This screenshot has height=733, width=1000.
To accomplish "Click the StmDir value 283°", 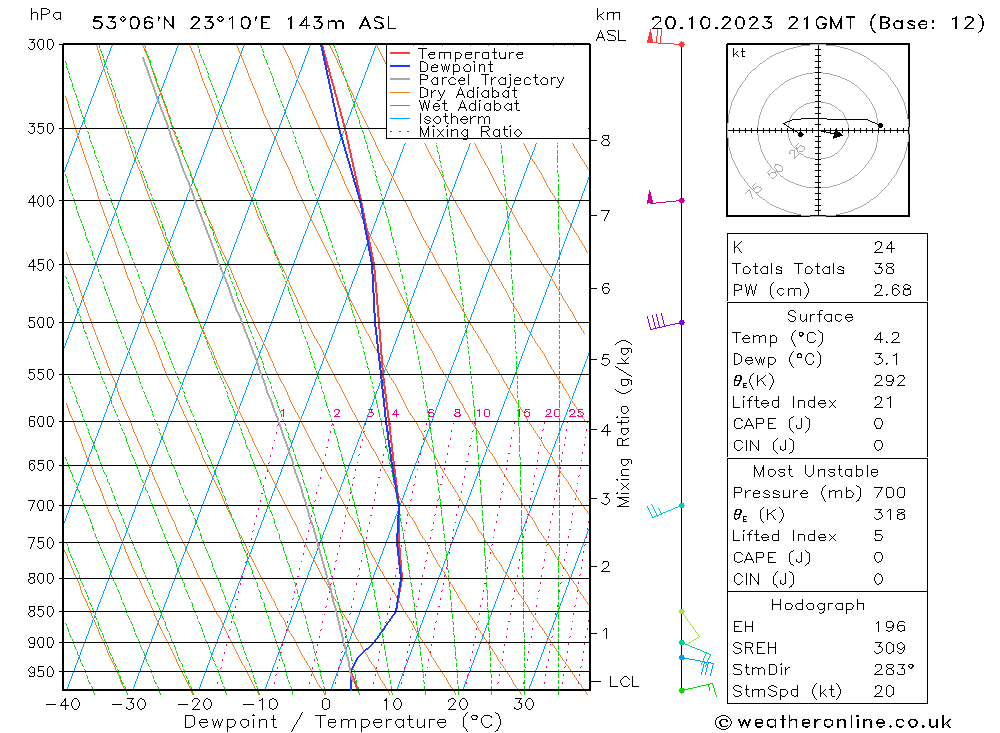I will point(894,670).
